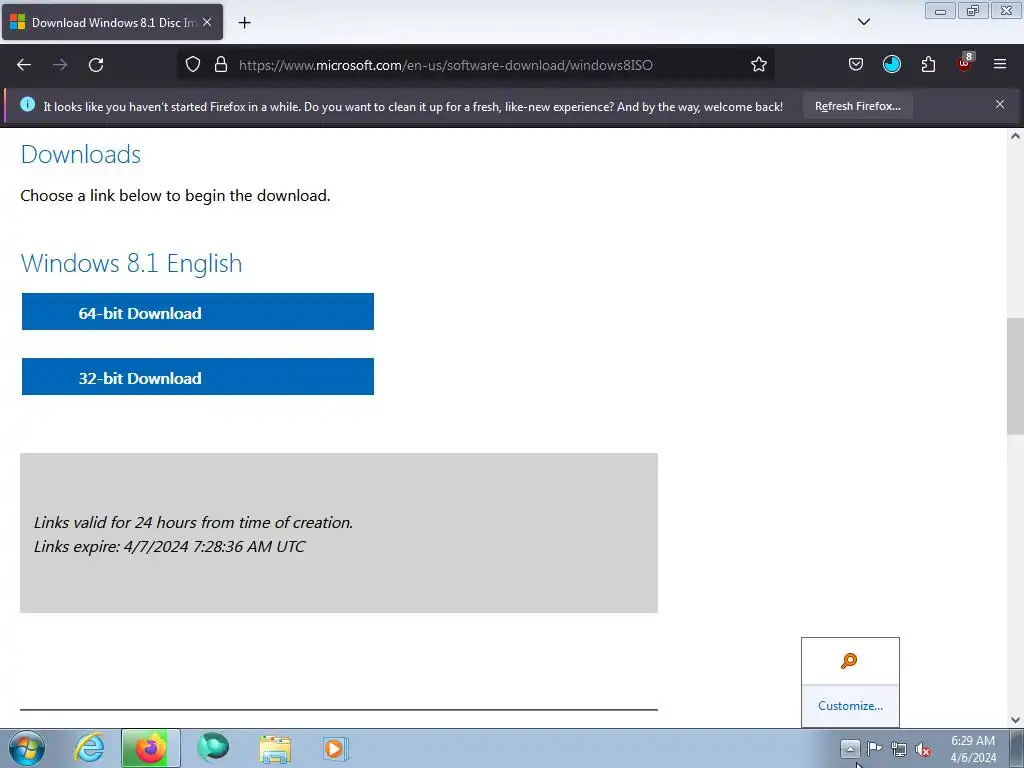Open the Firefox application menu

coord(1000,65)
